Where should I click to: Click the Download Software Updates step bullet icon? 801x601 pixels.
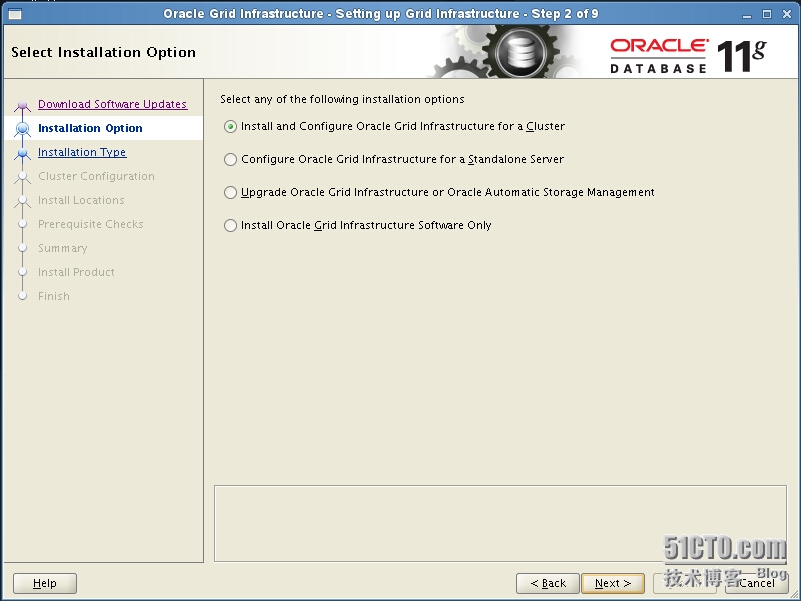tap(22, 106)
